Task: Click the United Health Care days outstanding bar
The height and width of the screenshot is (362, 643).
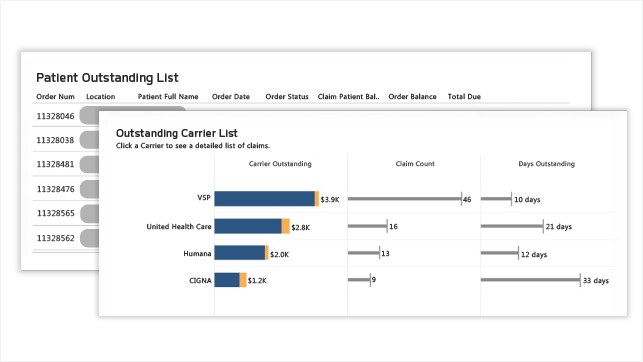Action: point(512,226)
